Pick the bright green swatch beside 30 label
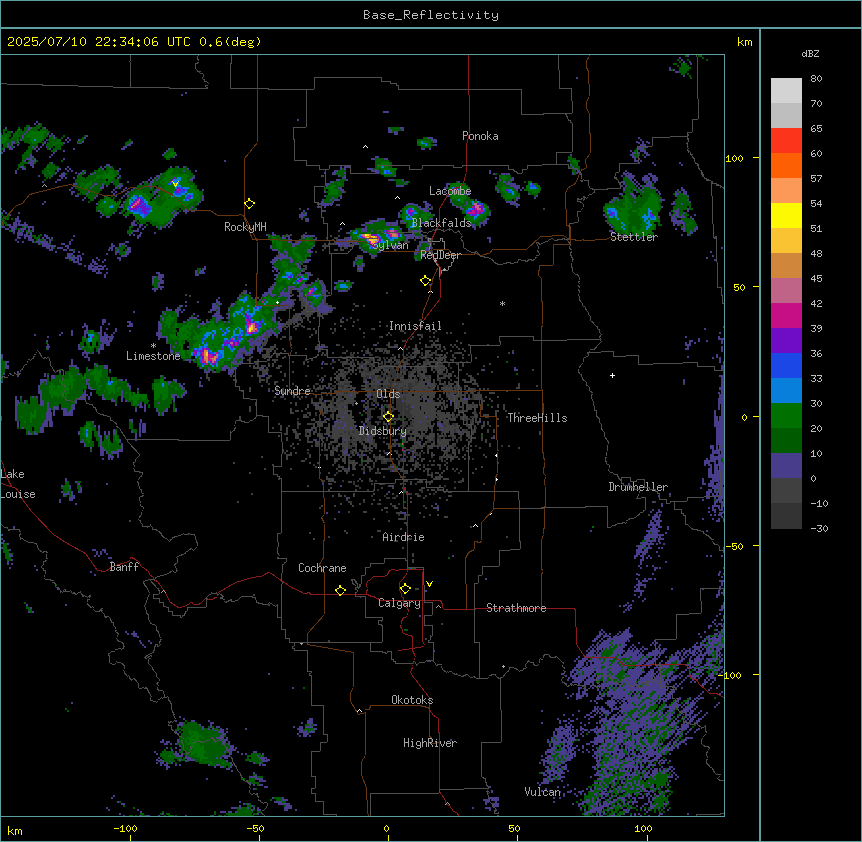This screenshot has width=862, height=842. coord(786,416)
